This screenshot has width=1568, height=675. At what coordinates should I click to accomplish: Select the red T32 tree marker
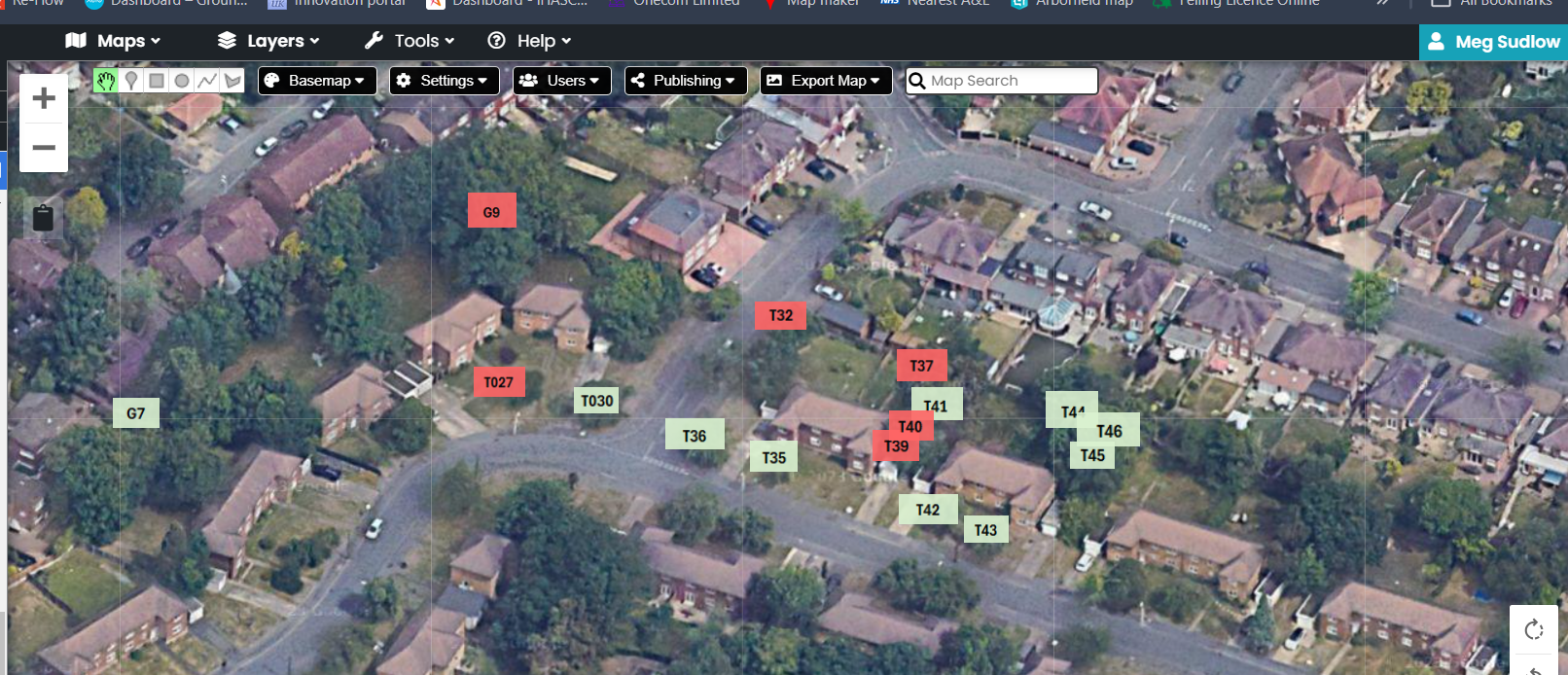click(x=780, y=315)
